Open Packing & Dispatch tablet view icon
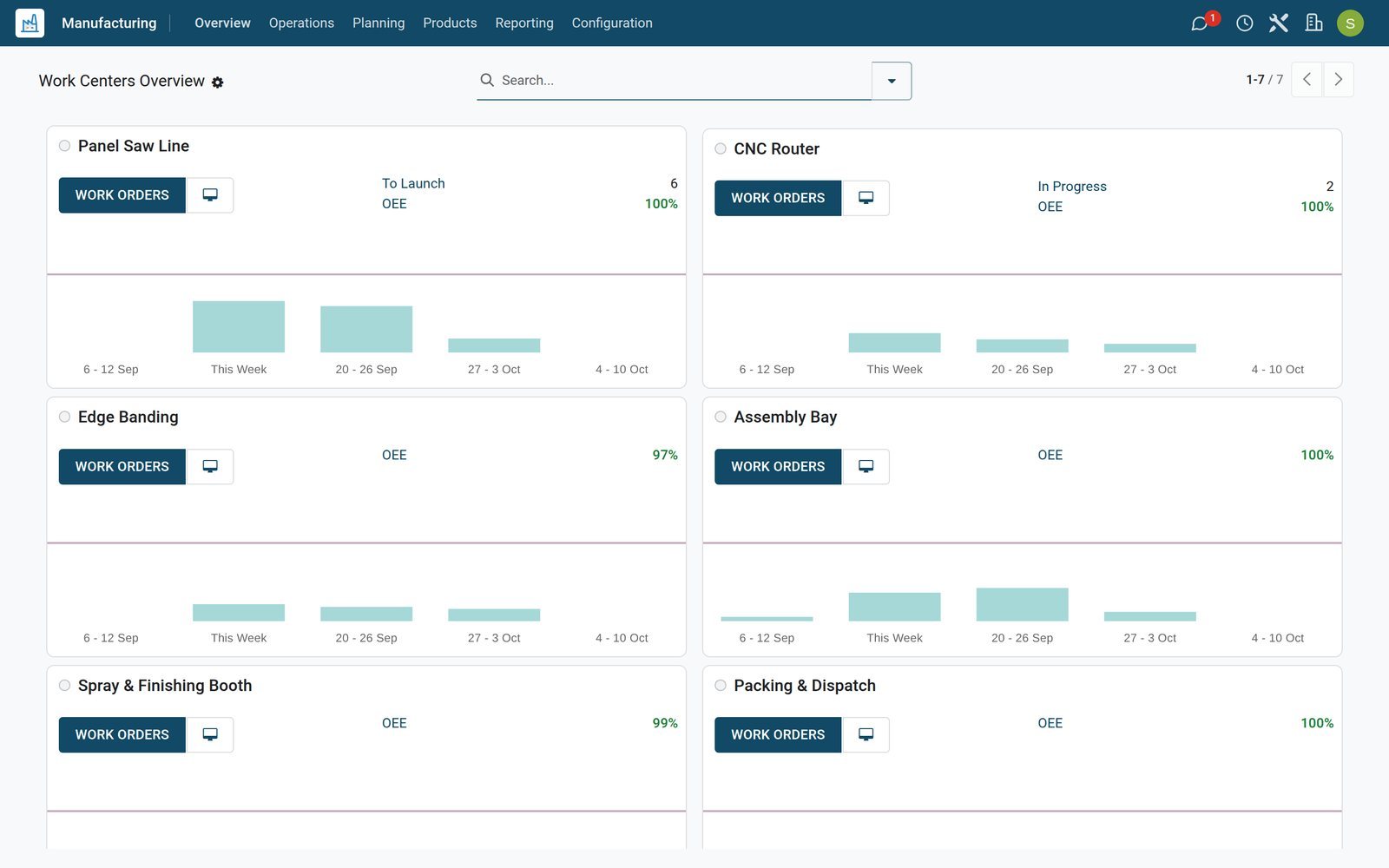The height and width of the screenshot is (868, 1389). click(x=866, y=735)
